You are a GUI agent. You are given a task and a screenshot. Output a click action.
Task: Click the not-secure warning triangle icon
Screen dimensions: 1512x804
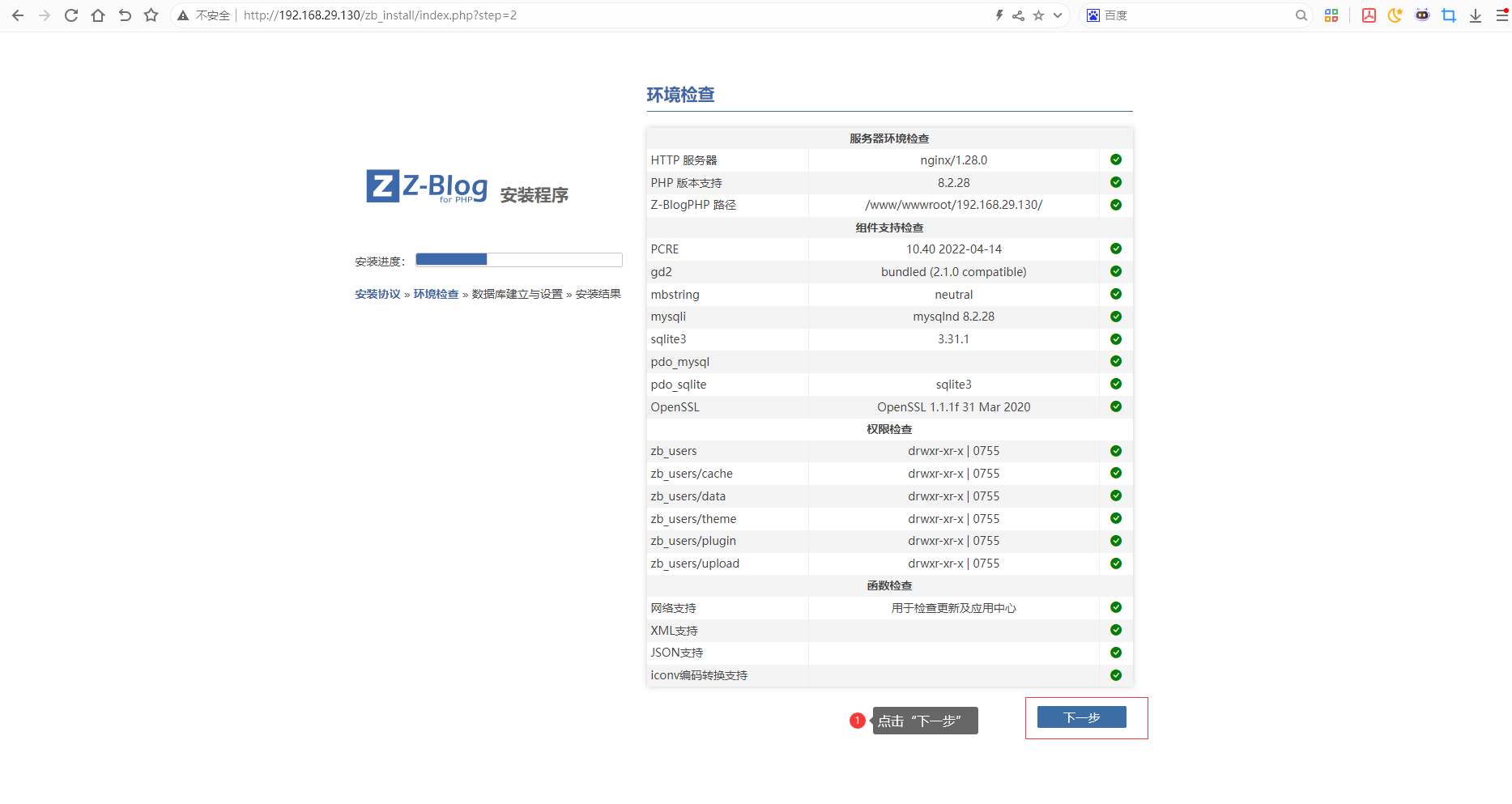tap(183, 15)
